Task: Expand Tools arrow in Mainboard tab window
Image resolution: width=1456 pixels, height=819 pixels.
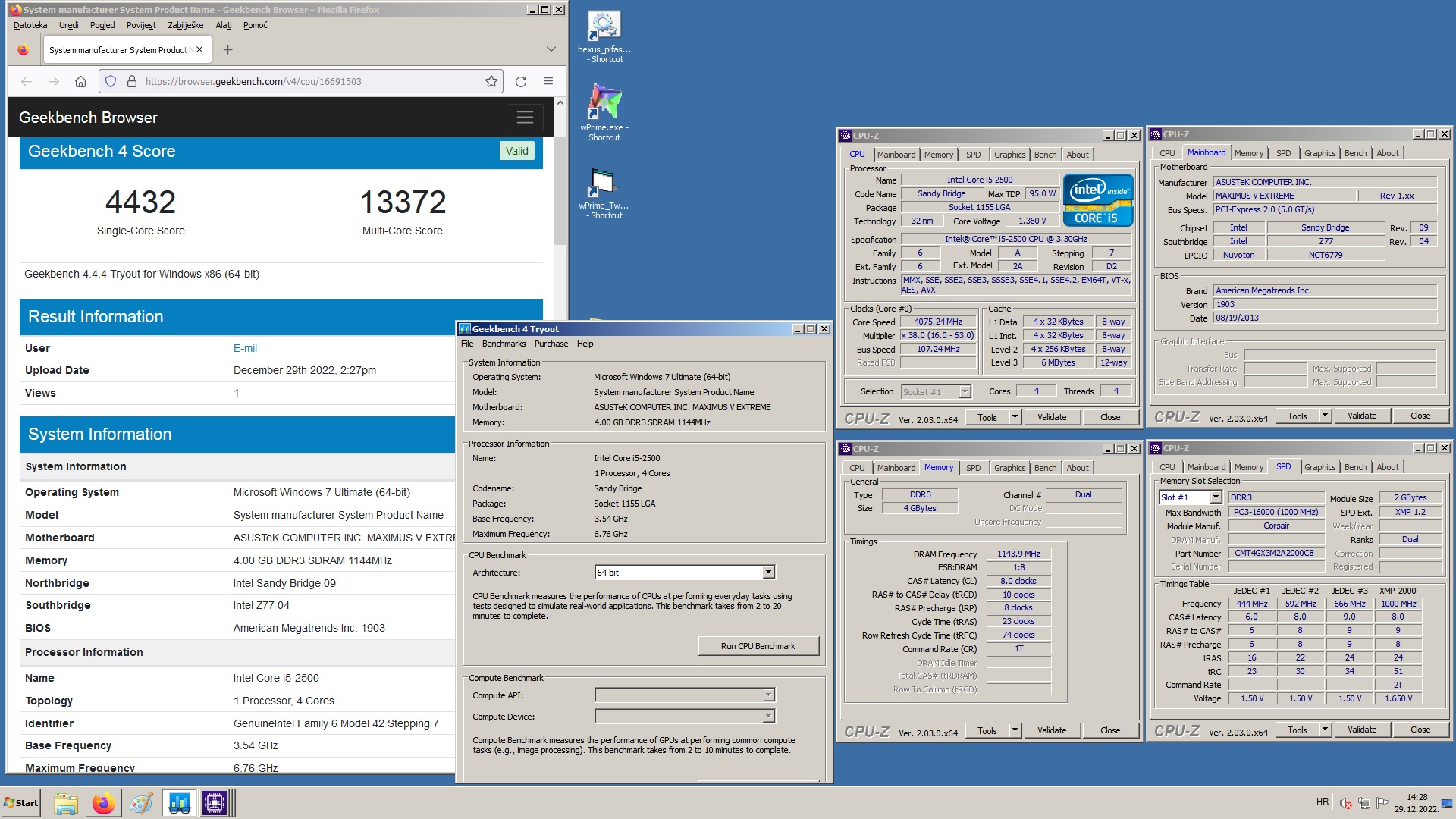Action: pyautogui.click(x=1325, y=416)
